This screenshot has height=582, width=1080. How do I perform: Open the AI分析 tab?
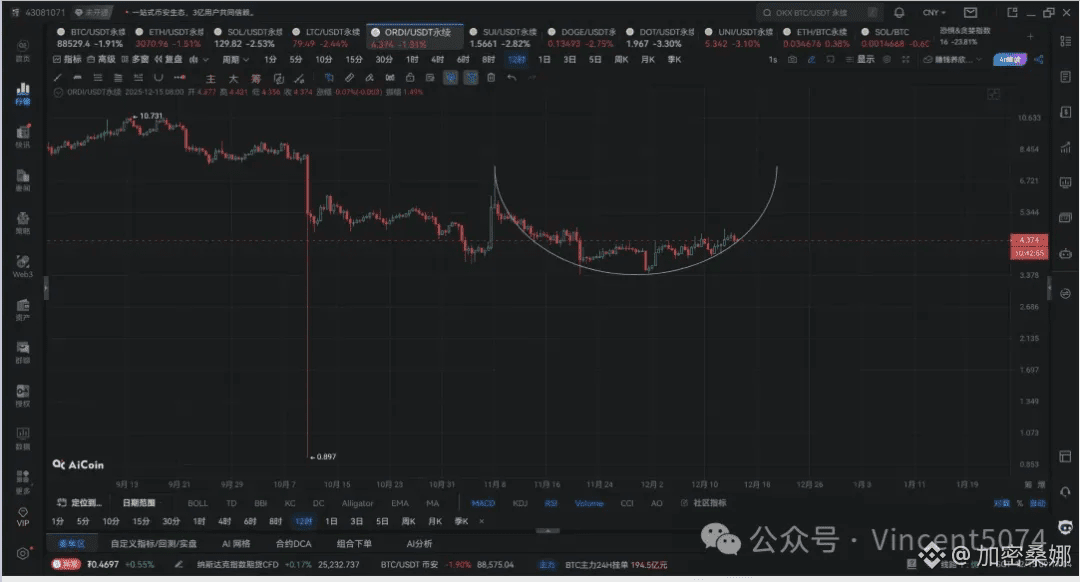click(x=419, y=543)
